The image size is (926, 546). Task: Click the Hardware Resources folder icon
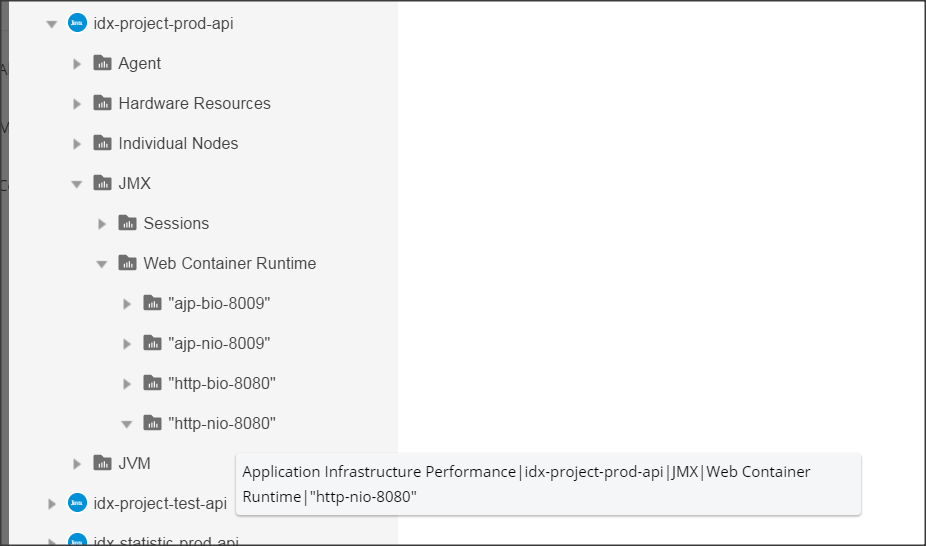coord(102,103)
